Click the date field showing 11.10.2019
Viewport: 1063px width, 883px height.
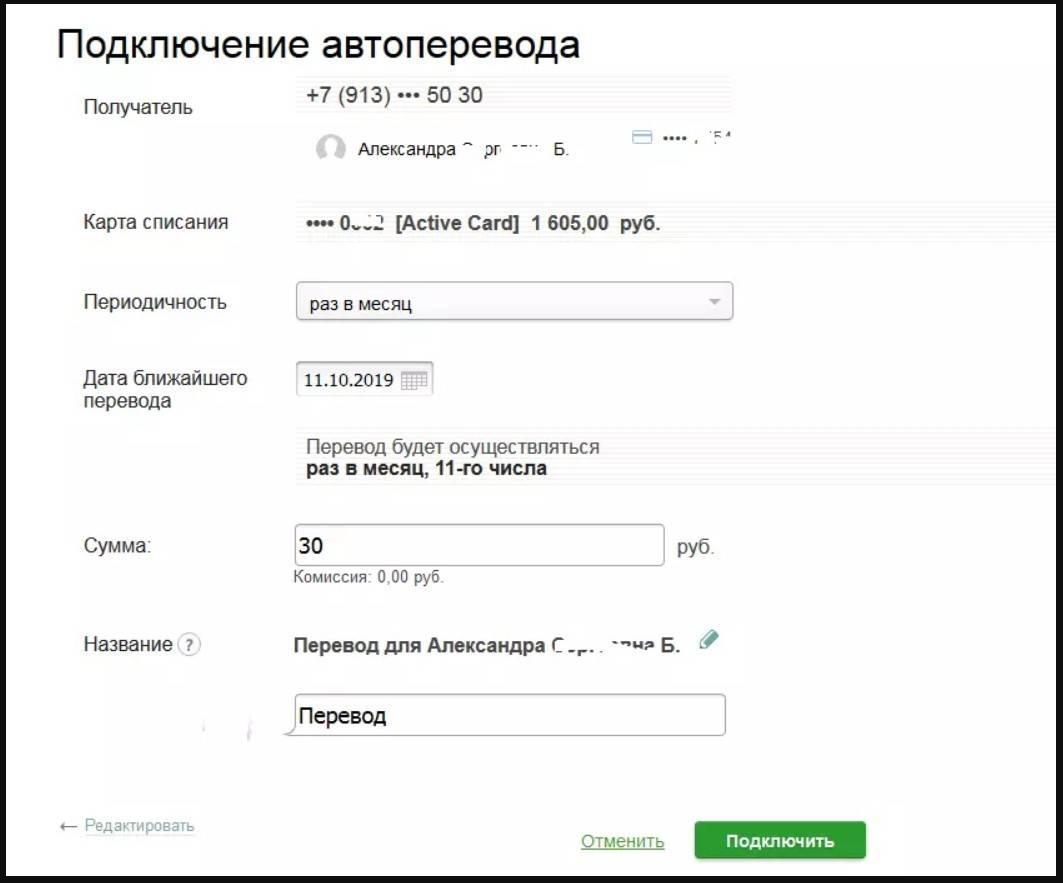pos(348,381)
